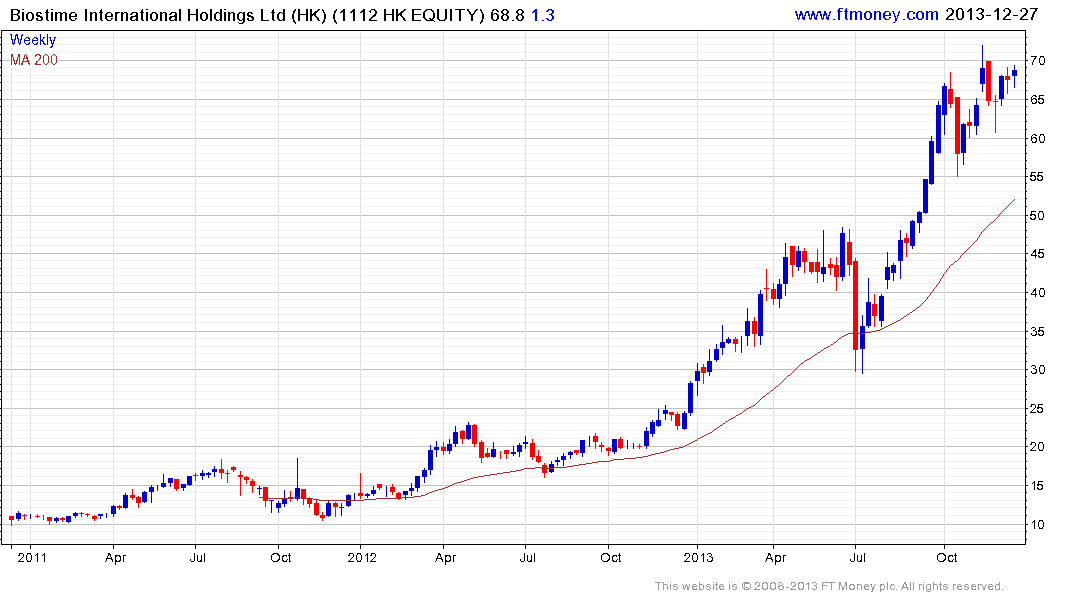Click the change value 1.3
The width and height of the screenshot is (1075, 600).
click(x=542, y=15)
